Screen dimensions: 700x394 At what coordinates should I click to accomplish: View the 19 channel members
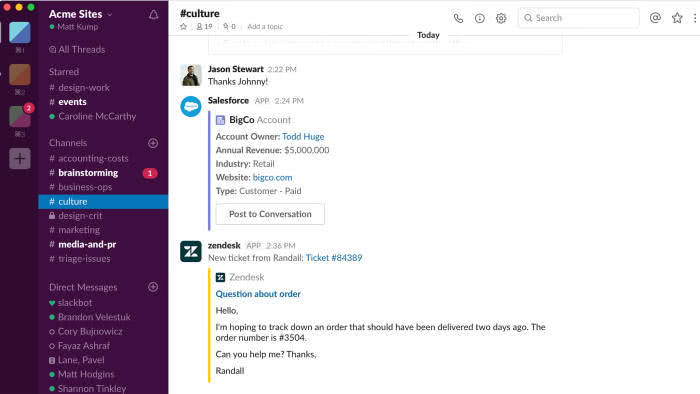pyautogui.click(x=204, y=27)
